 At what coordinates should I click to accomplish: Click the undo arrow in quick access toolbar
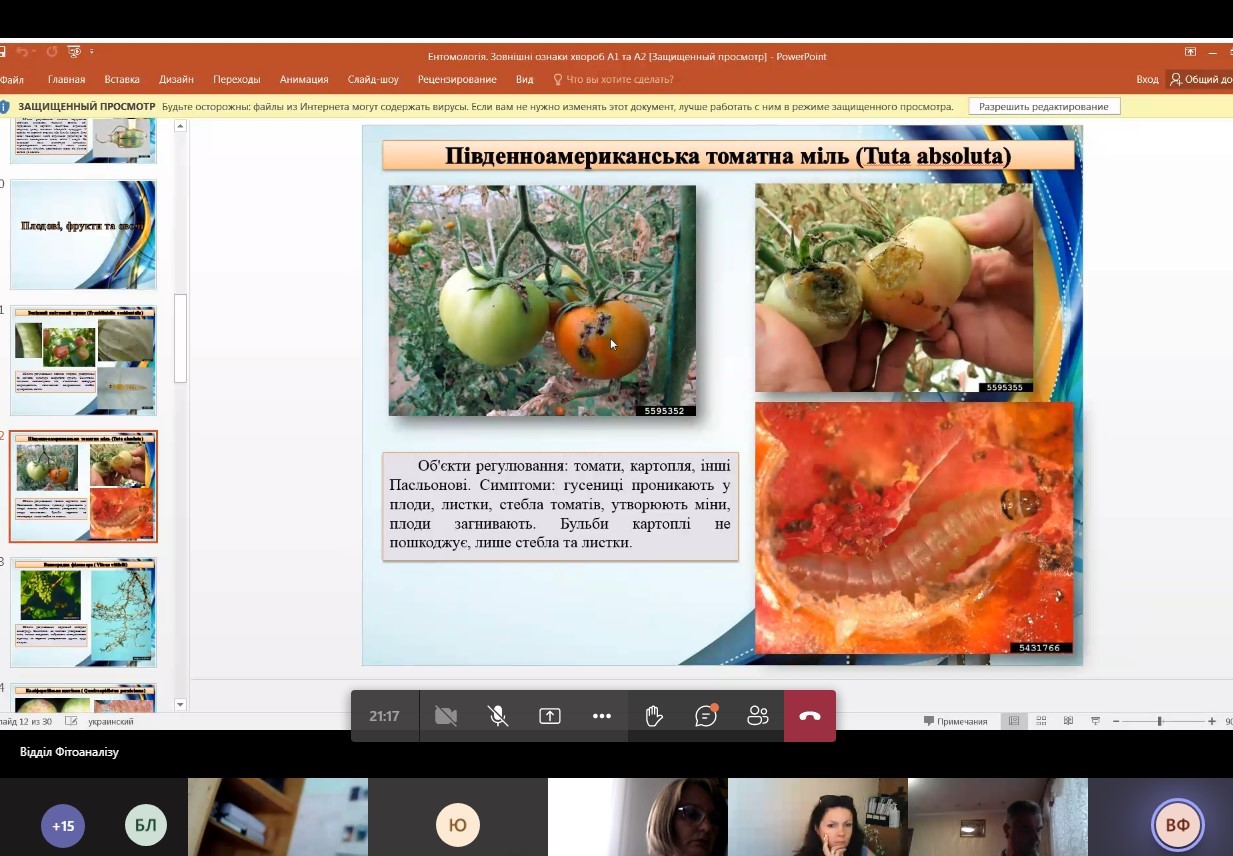(x=22, y=51)
